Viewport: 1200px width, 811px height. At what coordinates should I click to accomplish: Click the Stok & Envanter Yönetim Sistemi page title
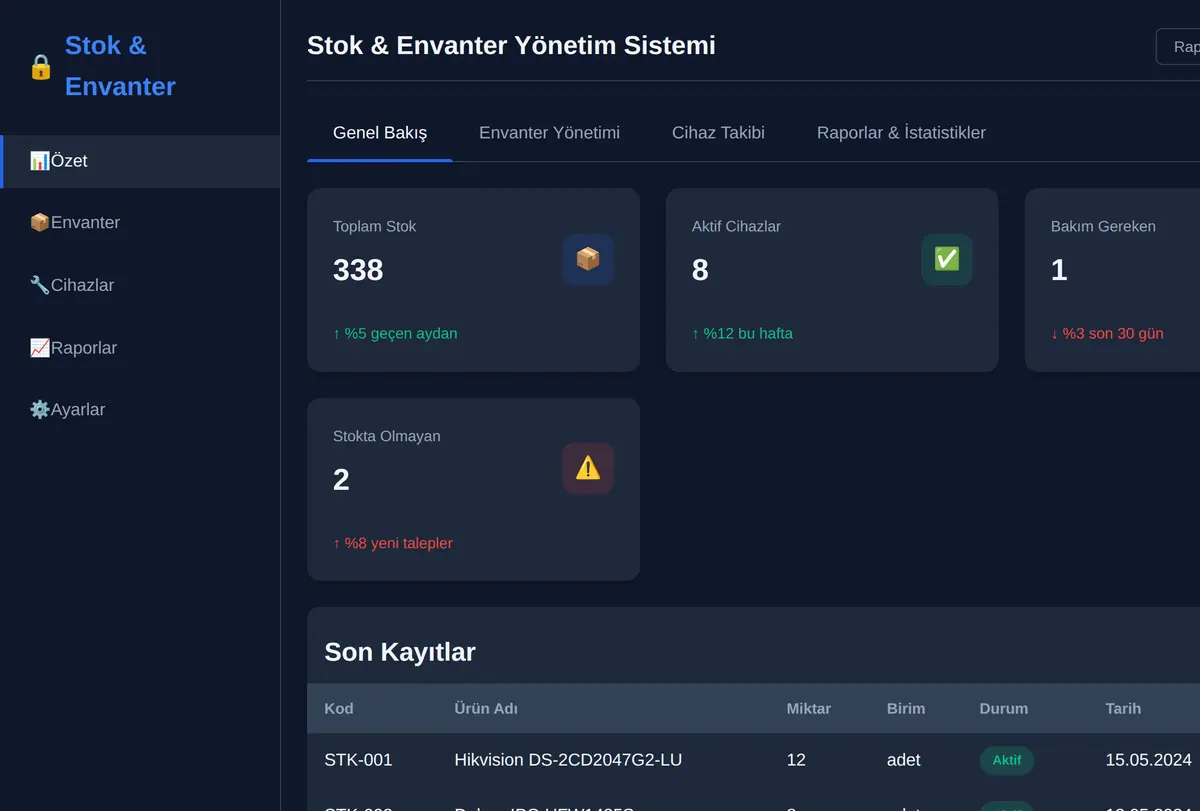tap(511, 45)
